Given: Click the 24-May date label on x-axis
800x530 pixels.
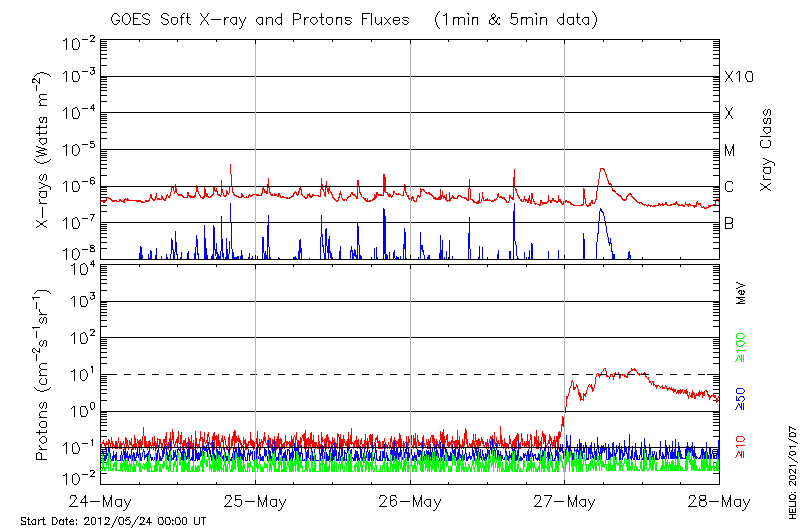Looking at the screenshot, I should [x=102, y=500].
